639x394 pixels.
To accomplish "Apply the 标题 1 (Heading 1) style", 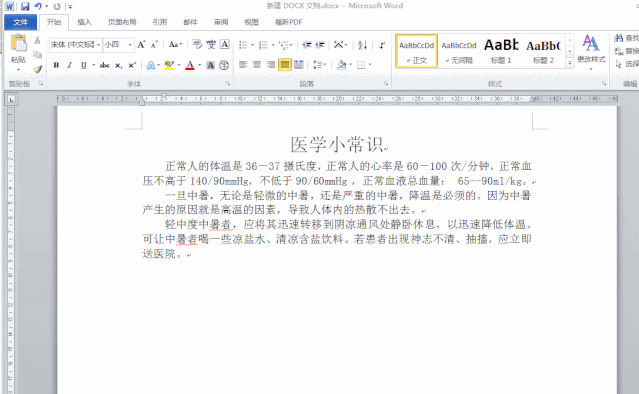I will (501, 51).
